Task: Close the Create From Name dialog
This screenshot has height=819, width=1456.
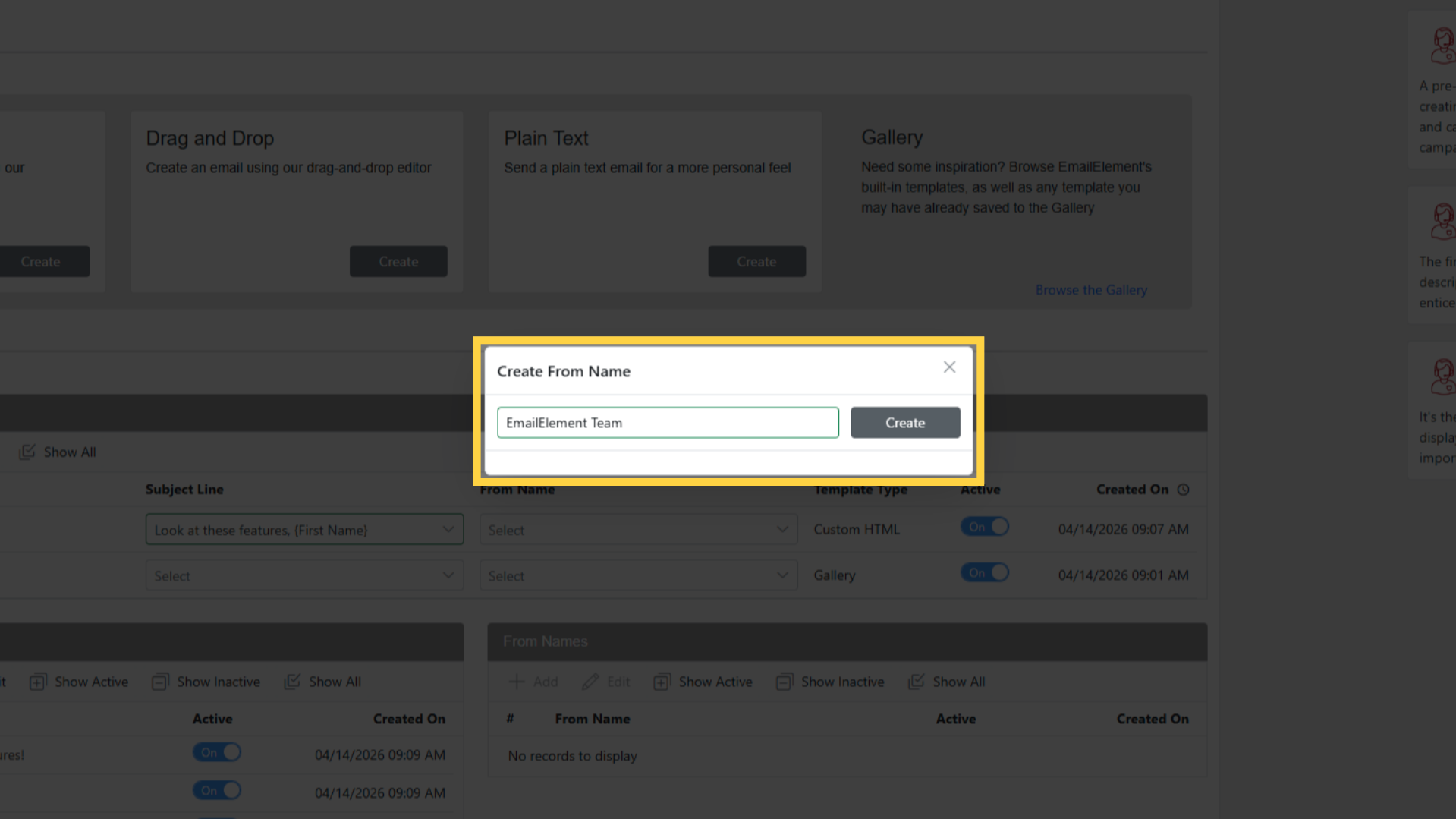Action: pyautogui.click(x=949, y=367)
